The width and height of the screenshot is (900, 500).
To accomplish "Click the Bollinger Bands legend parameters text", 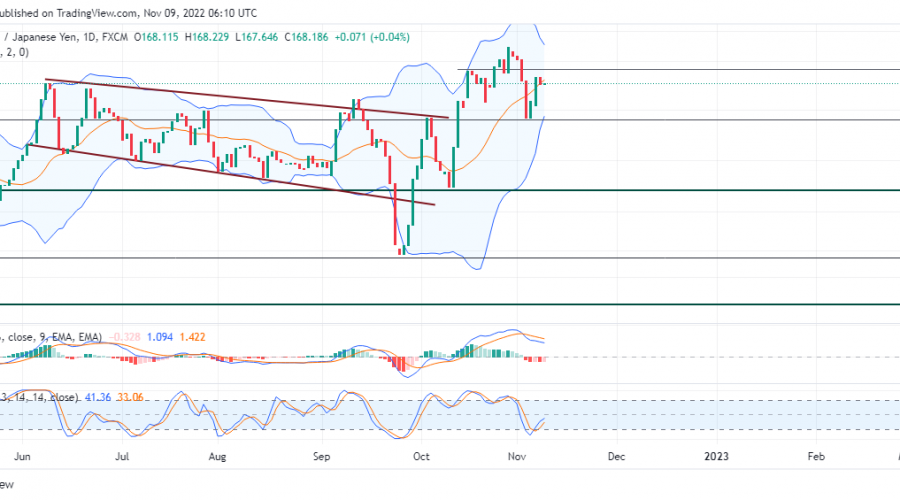I will point(14,52).
